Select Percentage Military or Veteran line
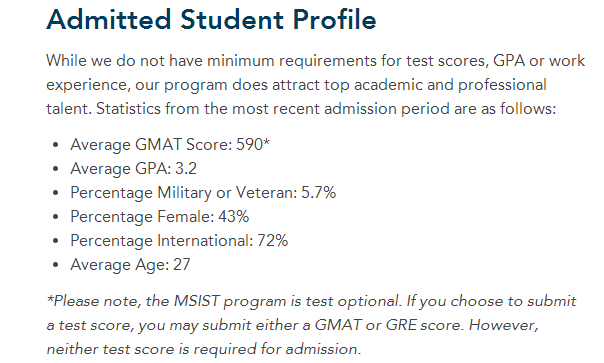Screen dimensions: 604x363 coord(203,193)
